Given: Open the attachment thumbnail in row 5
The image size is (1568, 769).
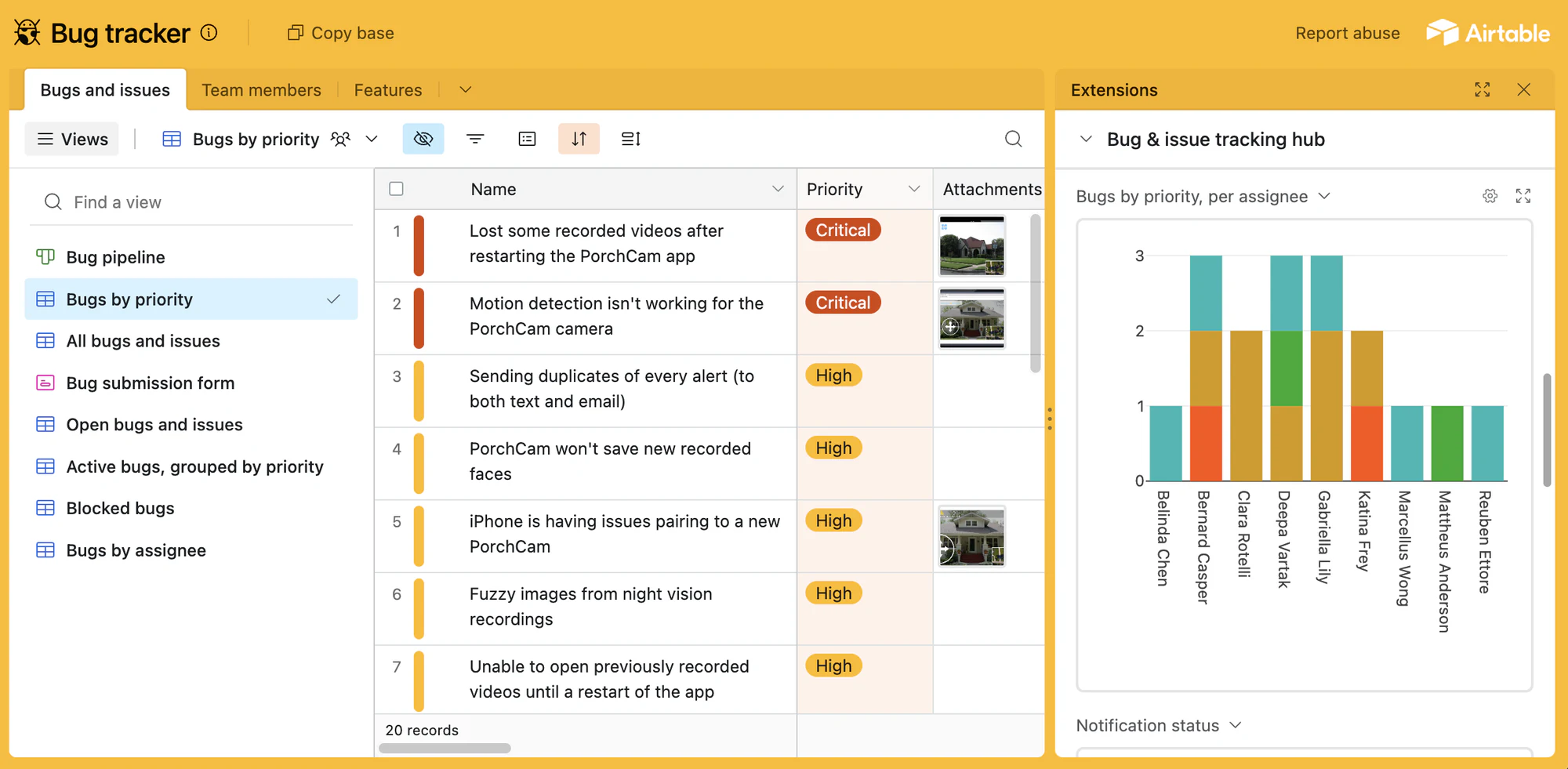Looking at the screenshot, I should pyautogui.click(x=972, y=537).
